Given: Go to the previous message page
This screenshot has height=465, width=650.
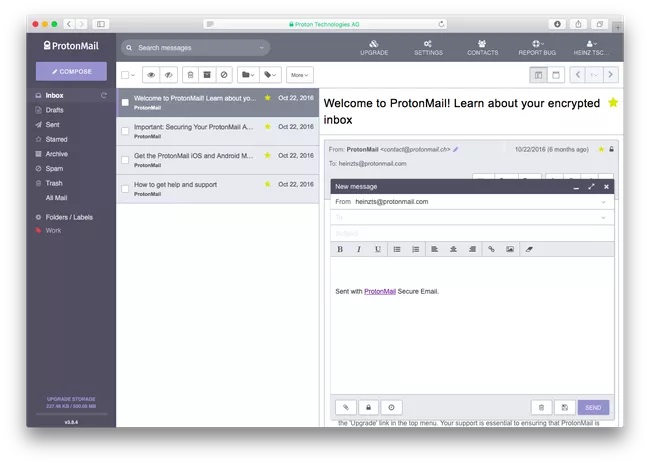Looking at the screenshot, I should [577, 75].
